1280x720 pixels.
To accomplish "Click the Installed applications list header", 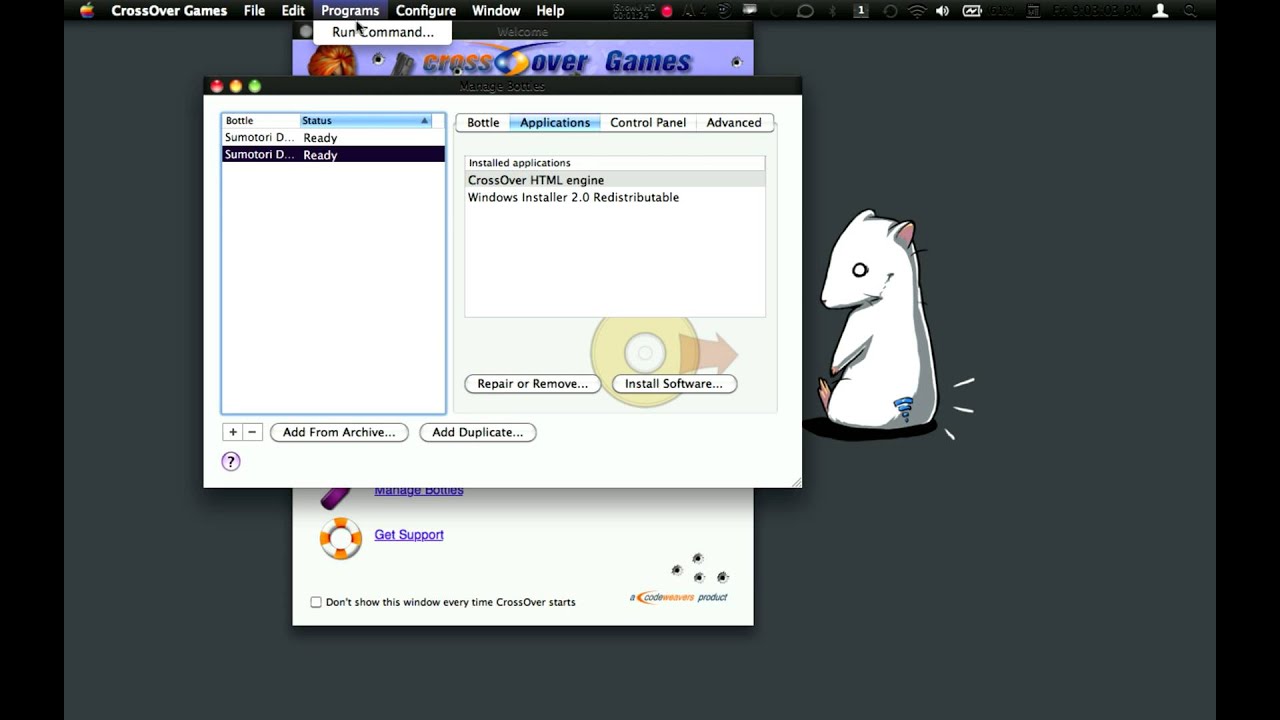I will (615, 163).
